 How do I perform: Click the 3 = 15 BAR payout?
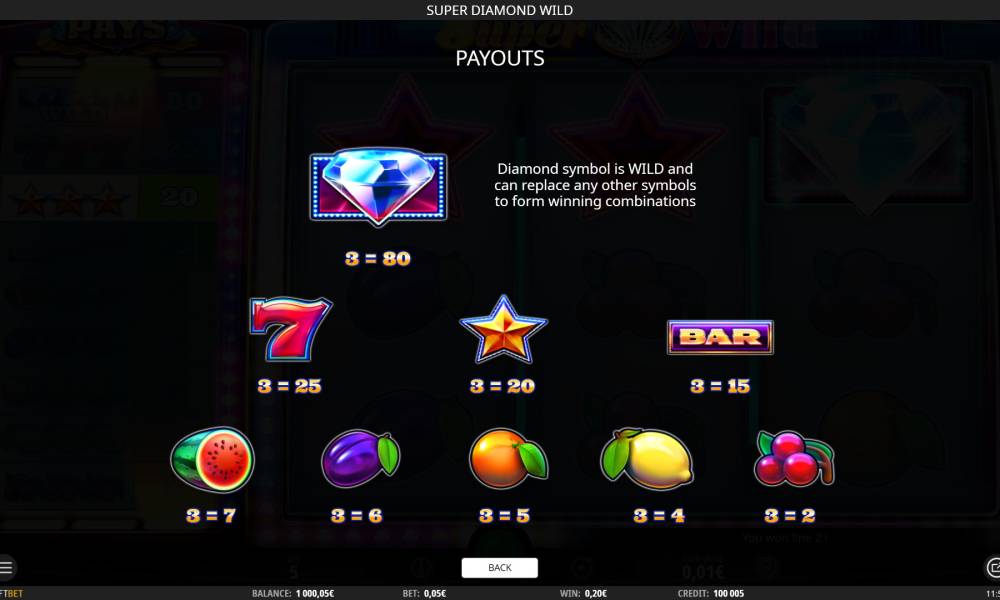[720, 386]
